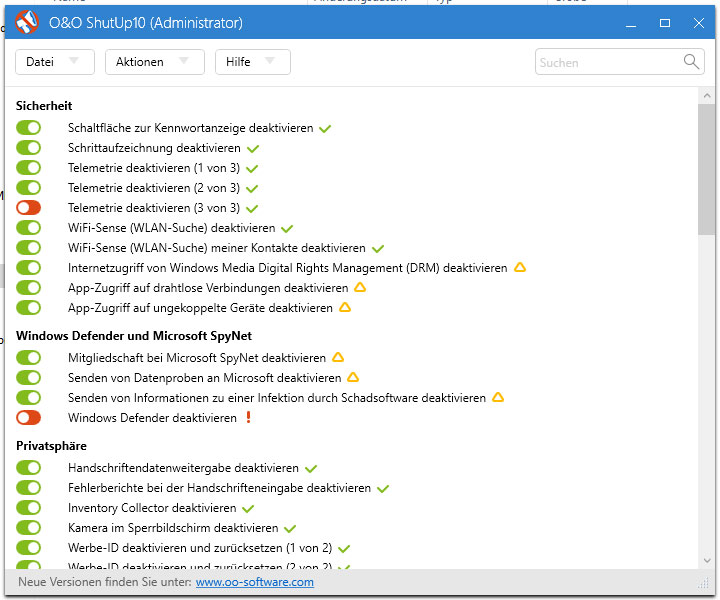The height and width of the screenshot is (600, 720).
Task: Open the Hilfe menu
Action: (x=252, y=62)
